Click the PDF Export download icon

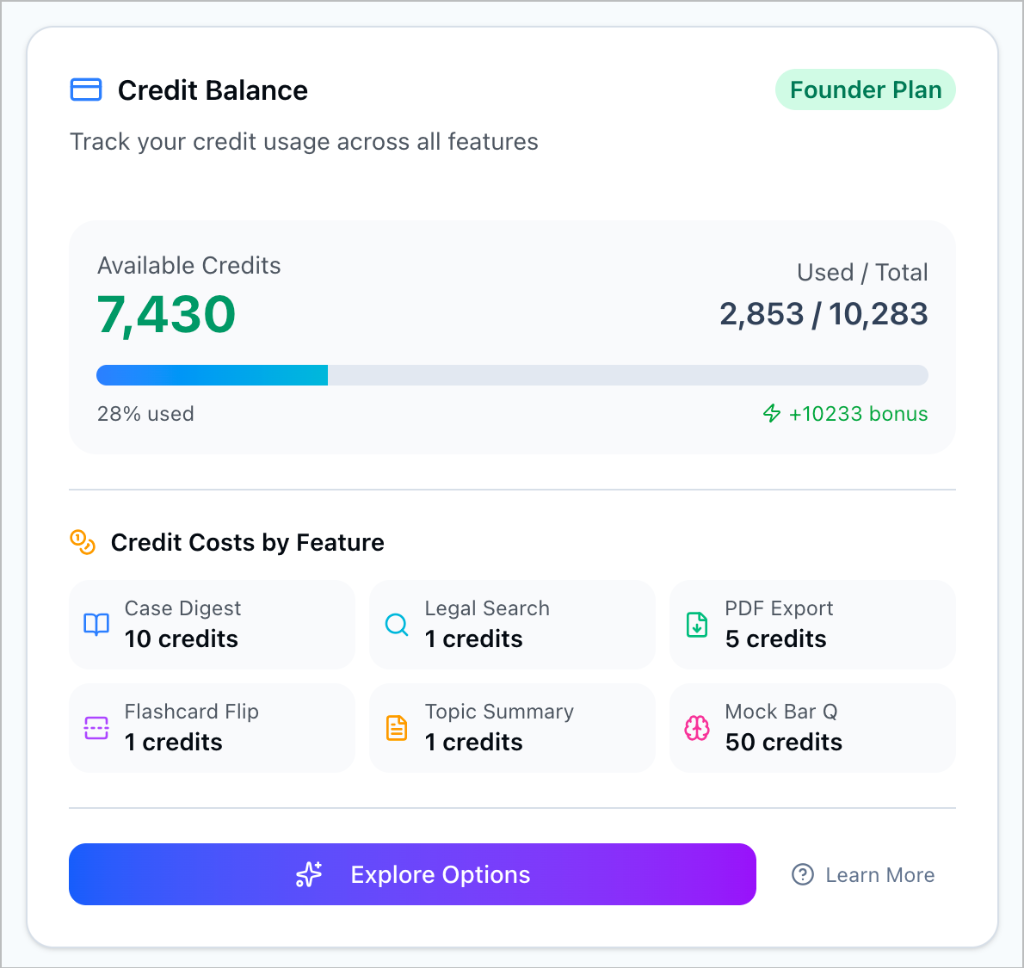pos(697,625)
